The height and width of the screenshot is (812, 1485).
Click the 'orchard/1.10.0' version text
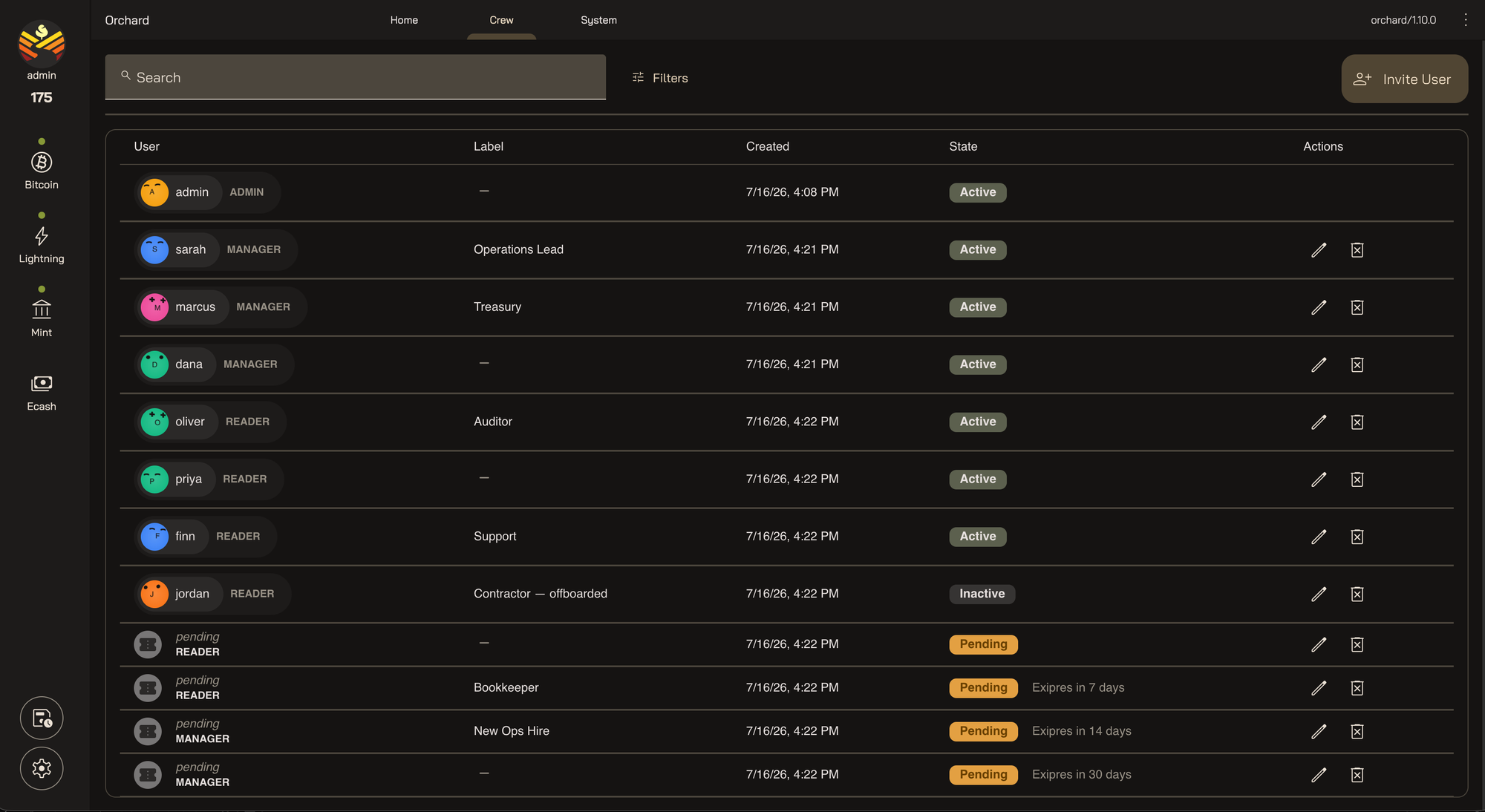[x=1403, y=20]
